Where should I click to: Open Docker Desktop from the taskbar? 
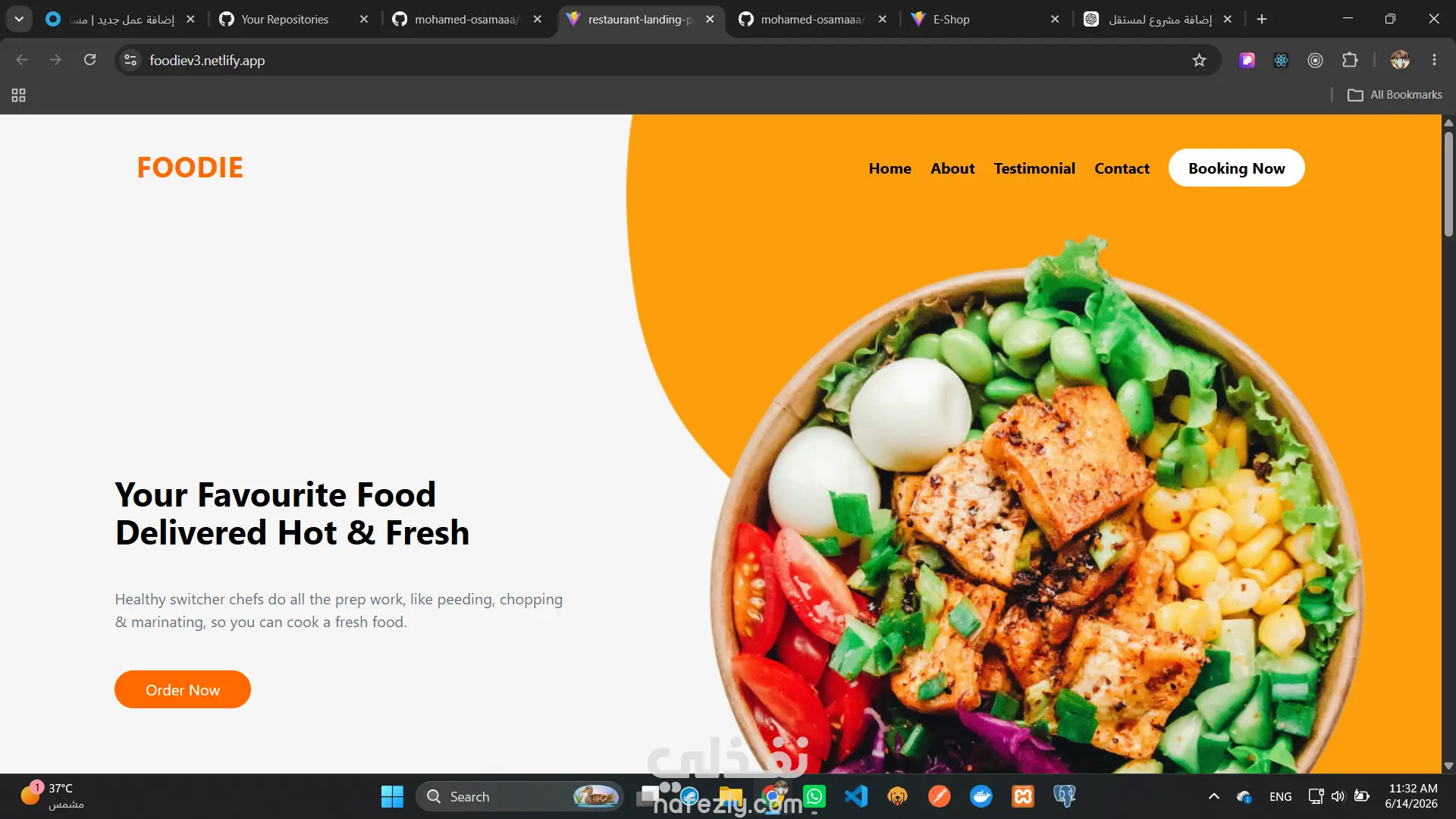pyautogui.click(x=981, y=796)
